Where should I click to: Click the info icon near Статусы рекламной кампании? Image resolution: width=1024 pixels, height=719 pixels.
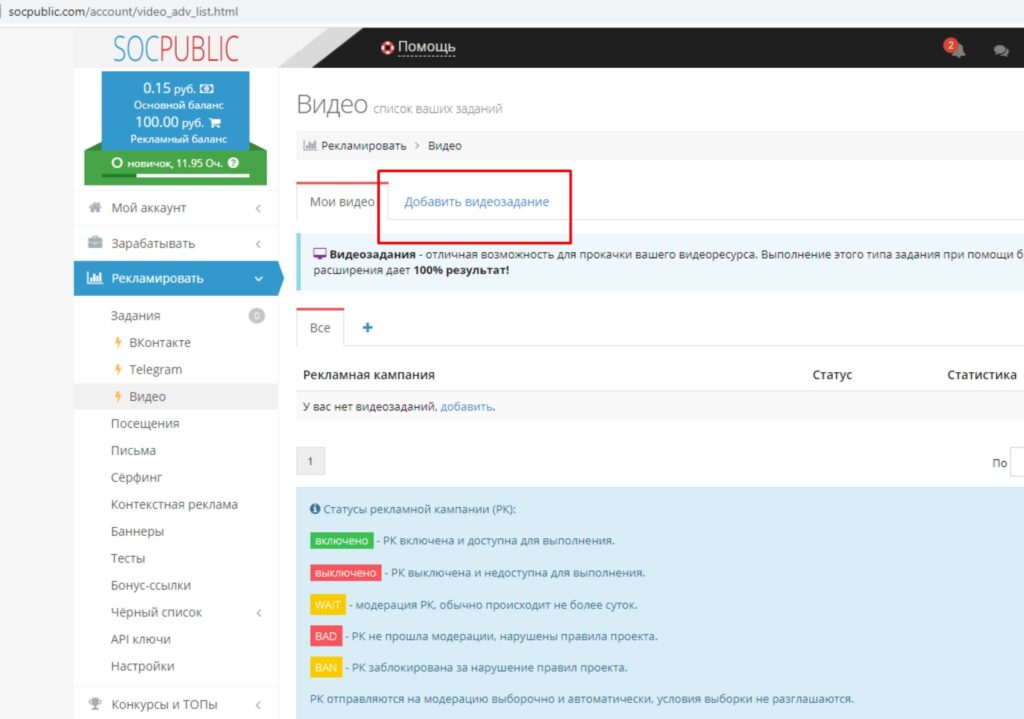[315, 509]
